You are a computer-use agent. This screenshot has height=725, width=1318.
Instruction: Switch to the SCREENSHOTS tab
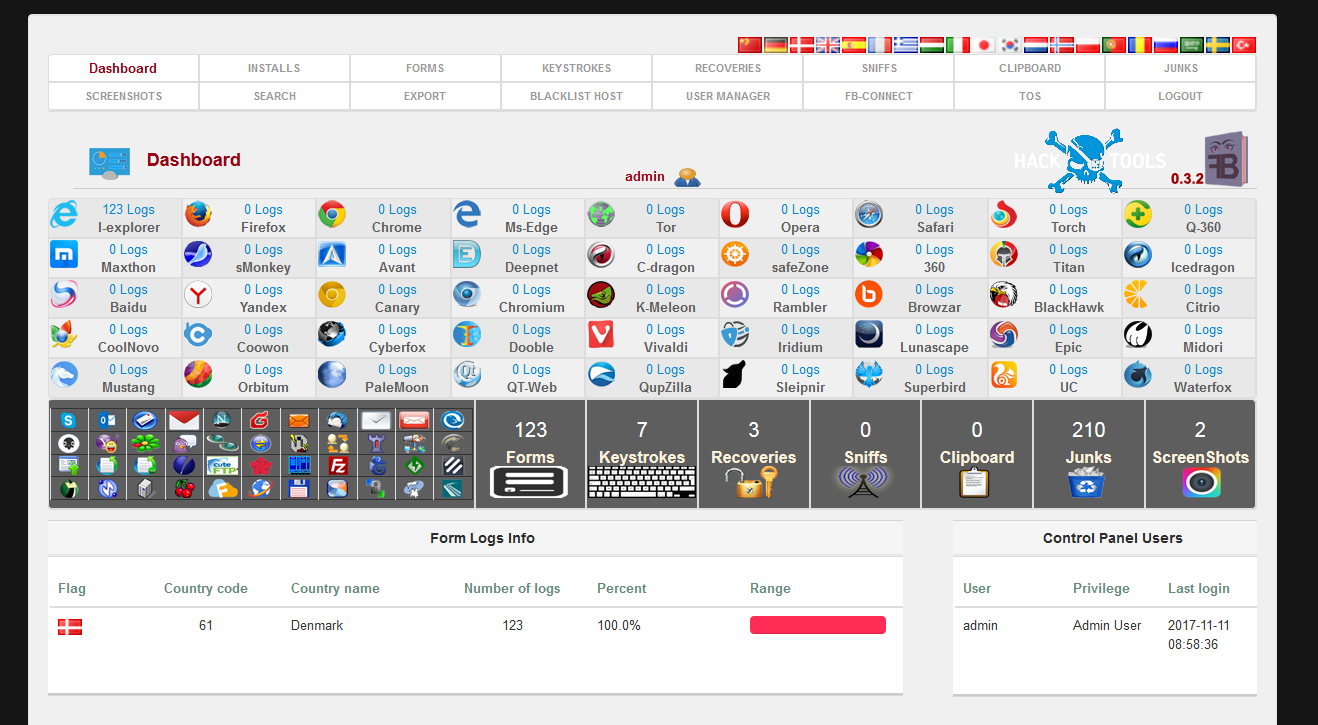click(x=123, y=96)
